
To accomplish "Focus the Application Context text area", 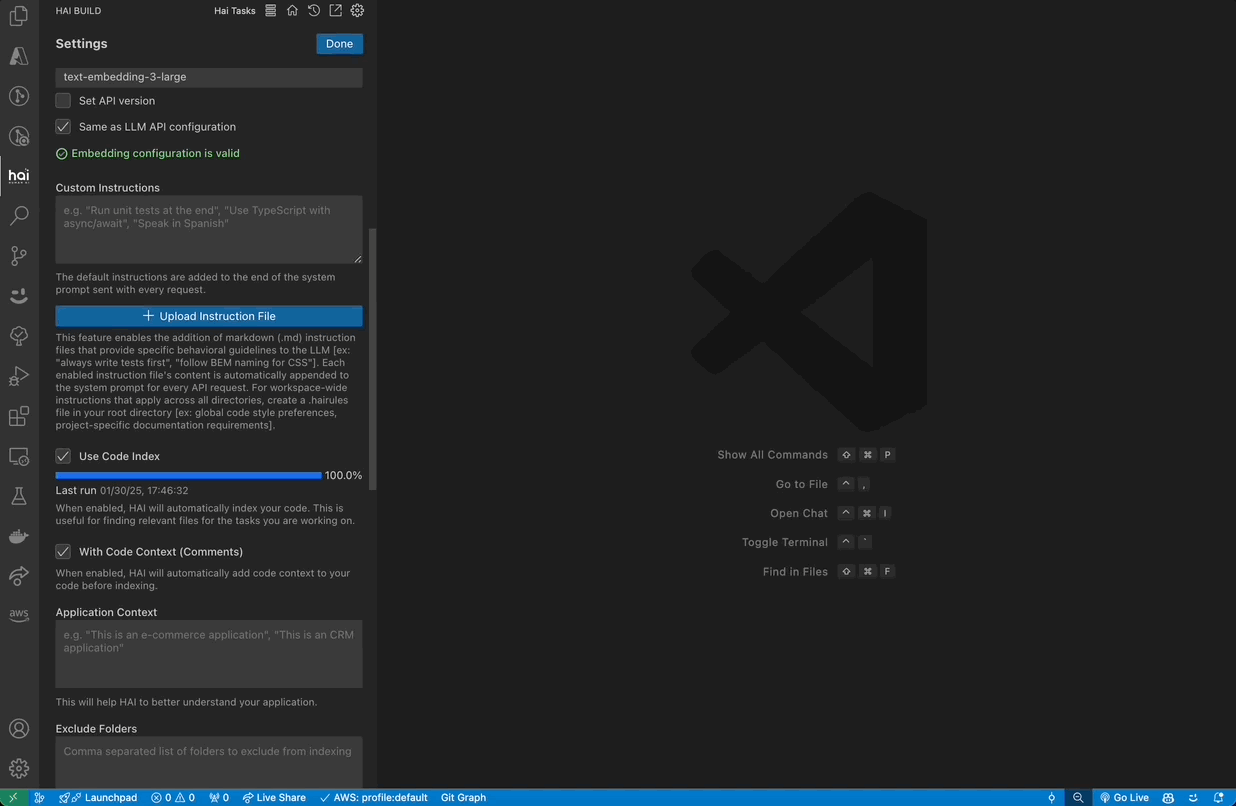I will 209,654.
